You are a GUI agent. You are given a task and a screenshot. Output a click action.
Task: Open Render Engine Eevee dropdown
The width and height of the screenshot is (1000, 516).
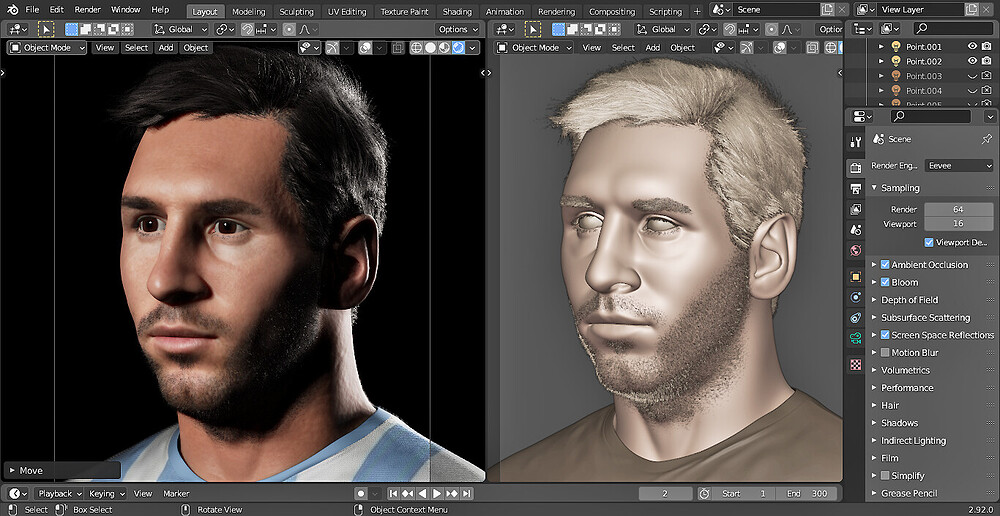(959, 166)
